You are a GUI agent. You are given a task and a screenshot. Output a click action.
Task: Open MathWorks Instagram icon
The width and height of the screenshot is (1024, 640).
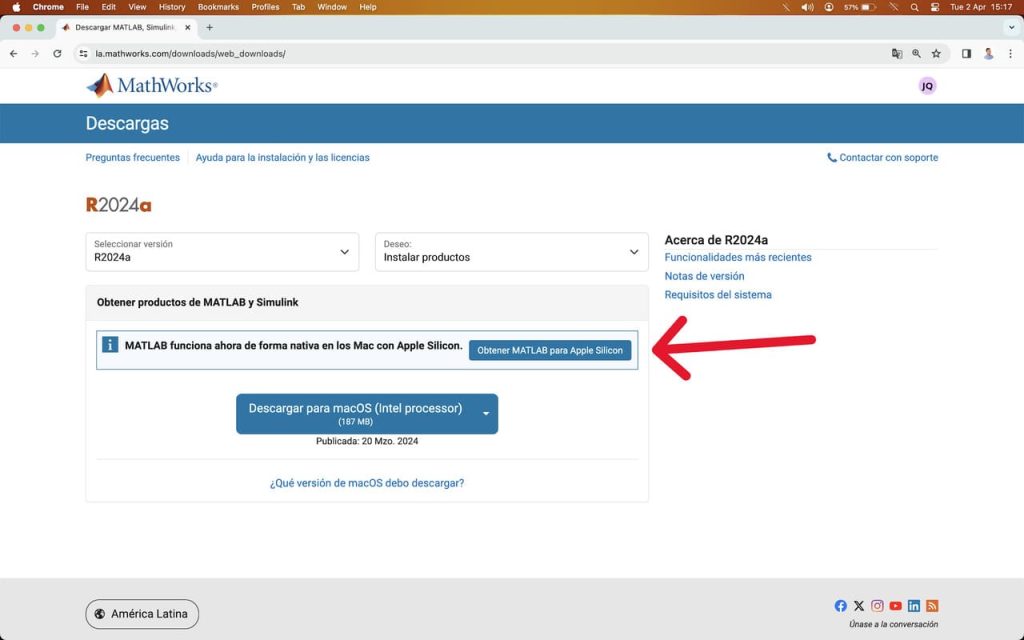(877, 606)
